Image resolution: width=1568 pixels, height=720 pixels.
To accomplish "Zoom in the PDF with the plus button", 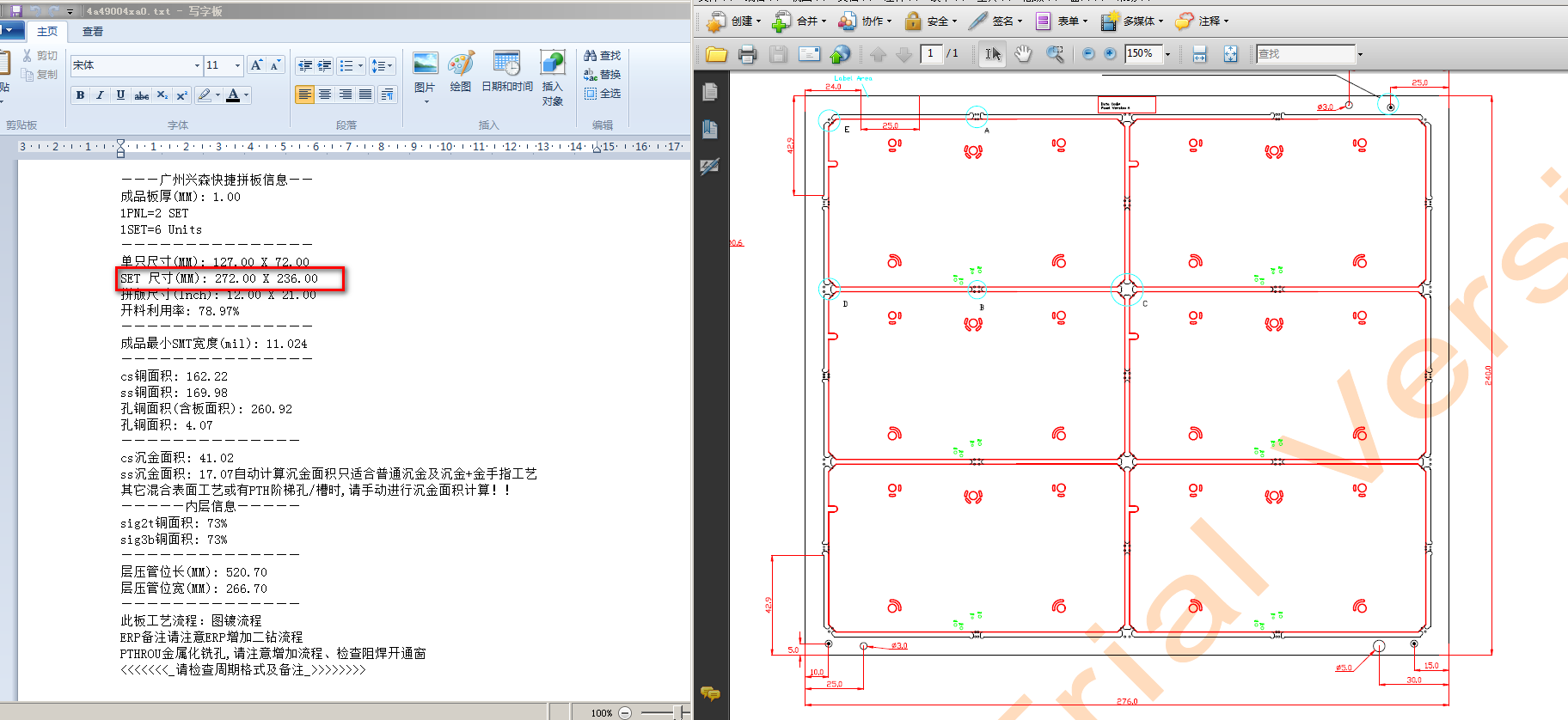I will coord(1110,54).
